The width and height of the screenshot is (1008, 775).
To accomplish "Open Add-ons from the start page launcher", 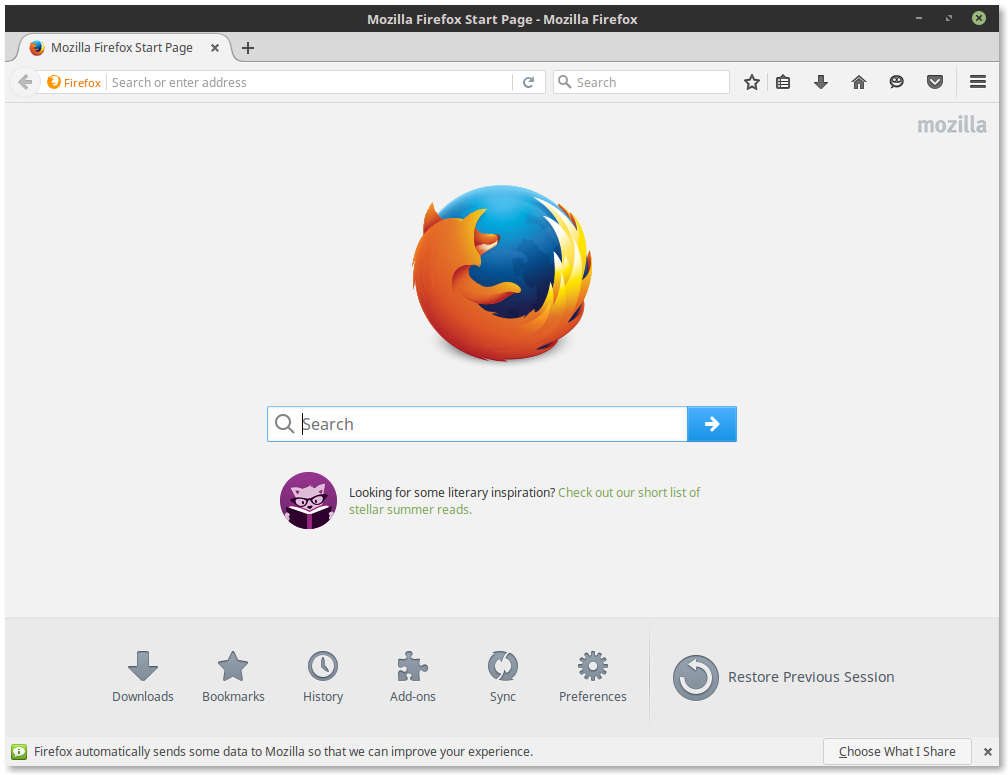I will [x=413, y=677].
